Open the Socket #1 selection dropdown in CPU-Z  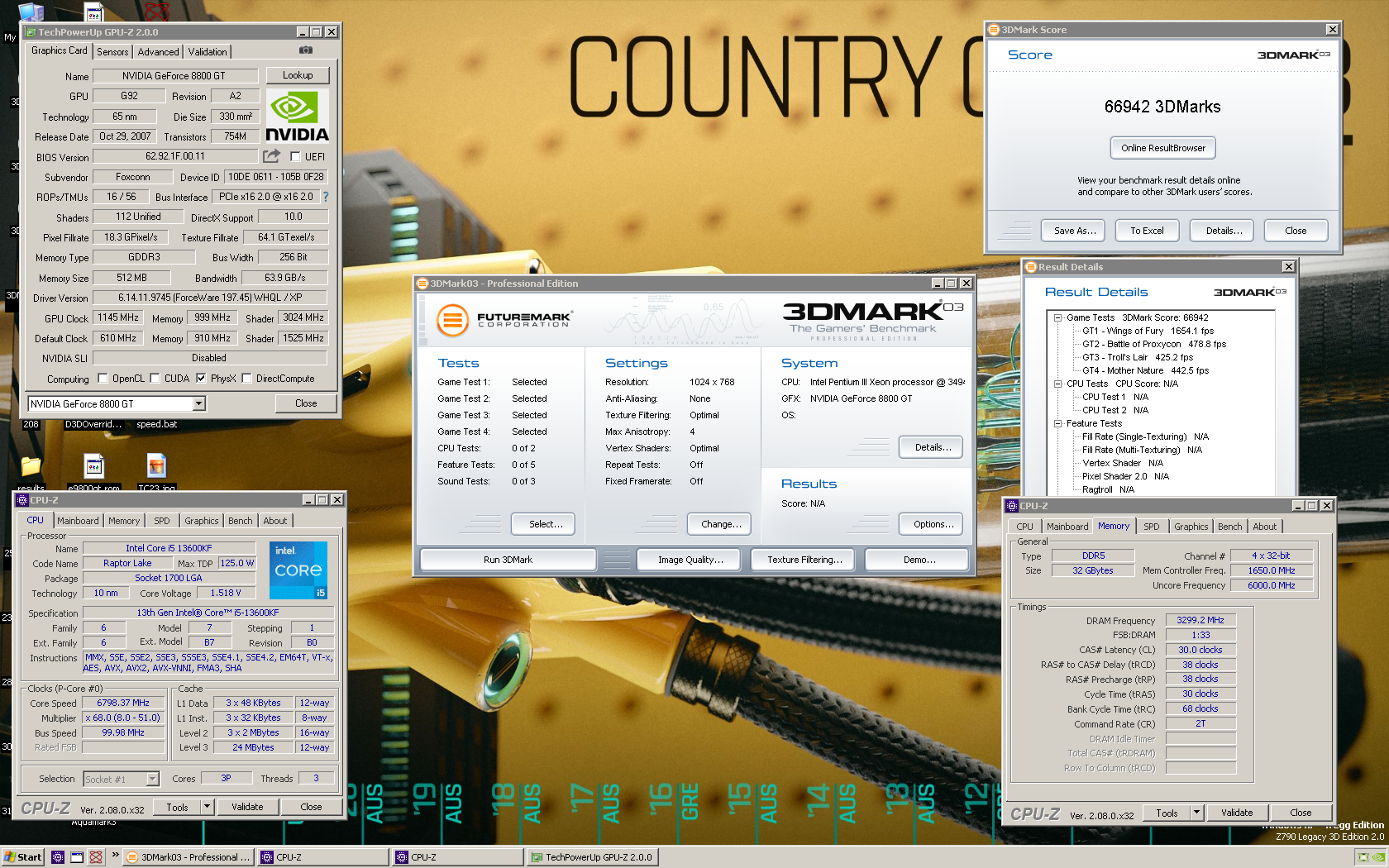click(152, 779)
